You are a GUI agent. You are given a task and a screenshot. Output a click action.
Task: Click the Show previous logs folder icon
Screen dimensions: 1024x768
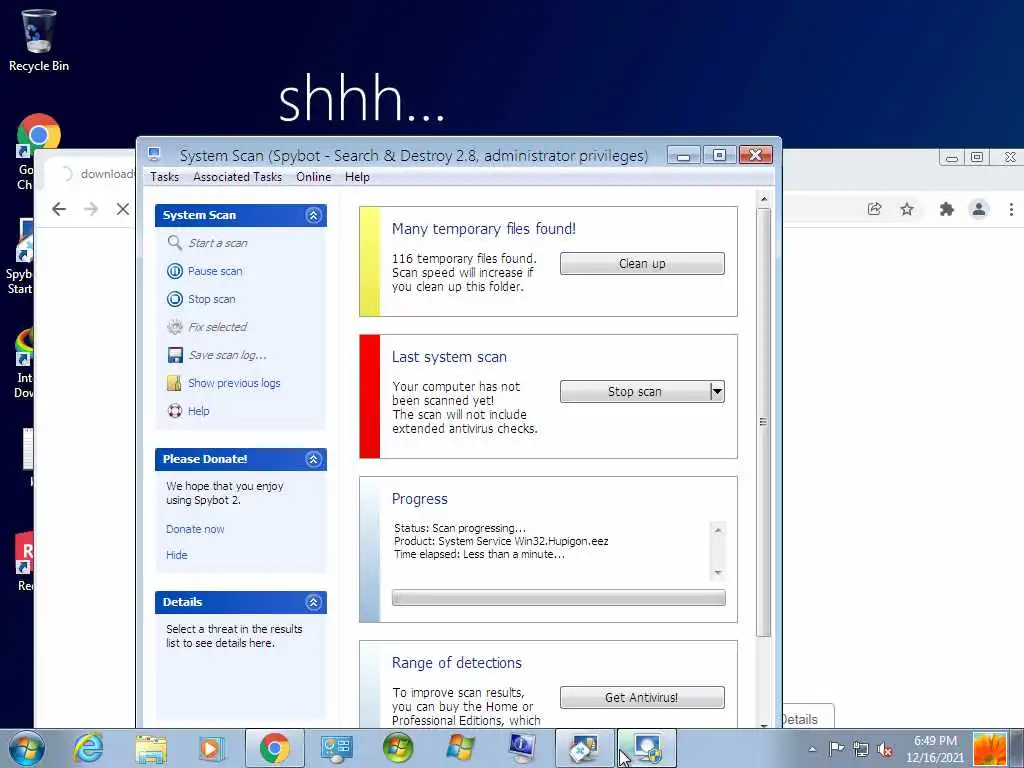point(174,383)
